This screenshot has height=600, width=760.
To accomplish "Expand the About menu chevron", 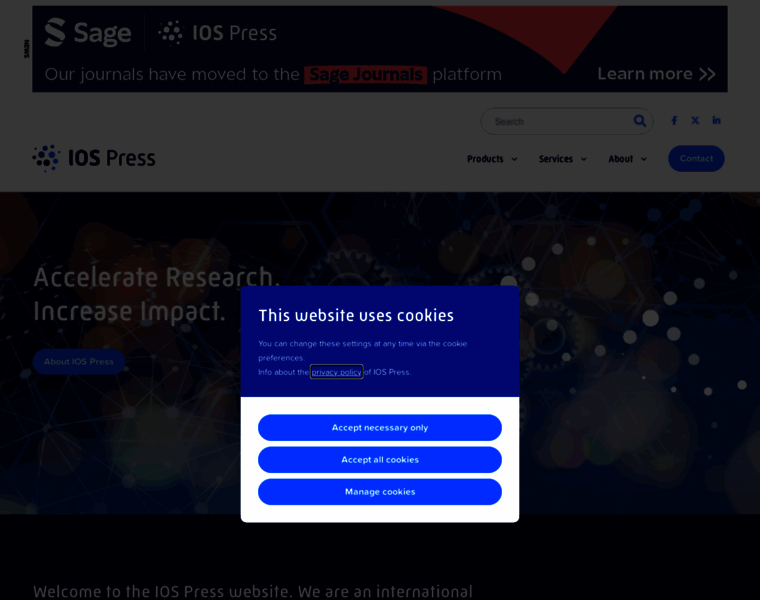I will click(x=644, y=159).
